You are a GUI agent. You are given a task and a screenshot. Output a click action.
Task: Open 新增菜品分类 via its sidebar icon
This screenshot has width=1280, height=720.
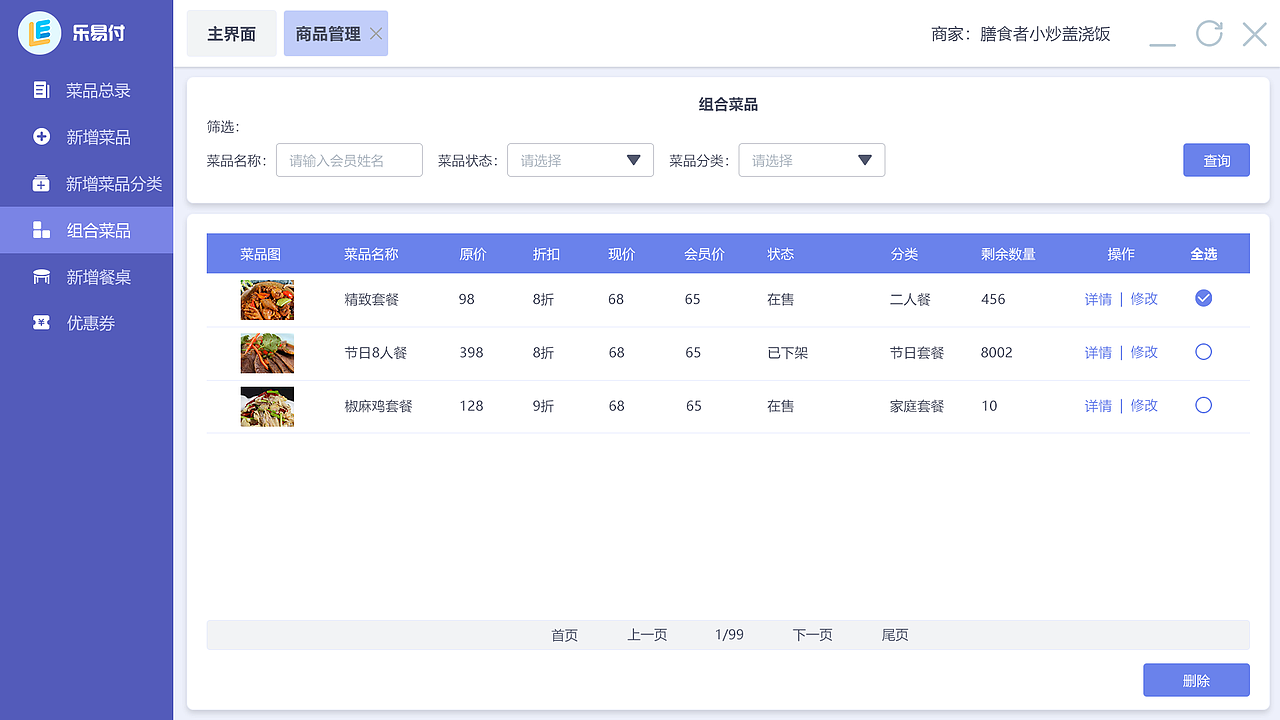41,183
